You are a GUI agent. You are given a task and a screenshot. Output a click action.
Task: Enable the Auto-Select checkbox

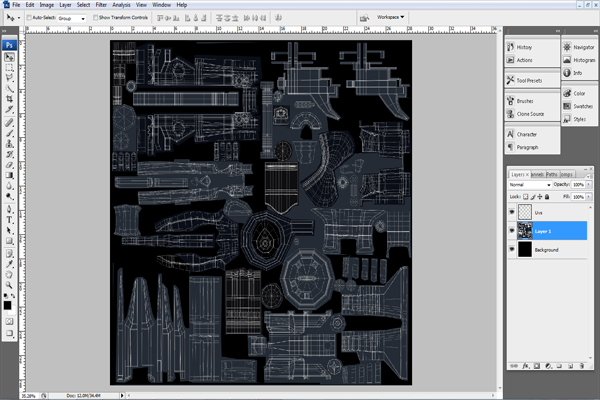coord(29,18)
